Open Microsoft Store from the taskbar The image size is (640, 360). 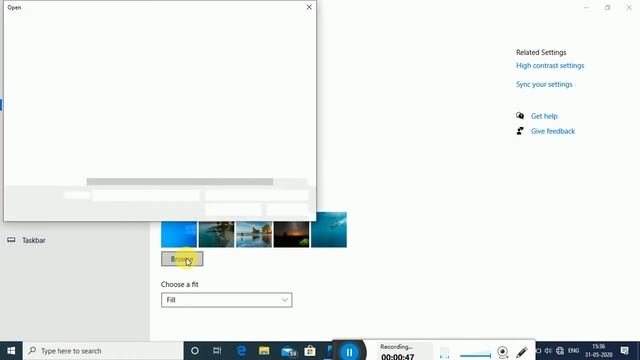(310, 351)
